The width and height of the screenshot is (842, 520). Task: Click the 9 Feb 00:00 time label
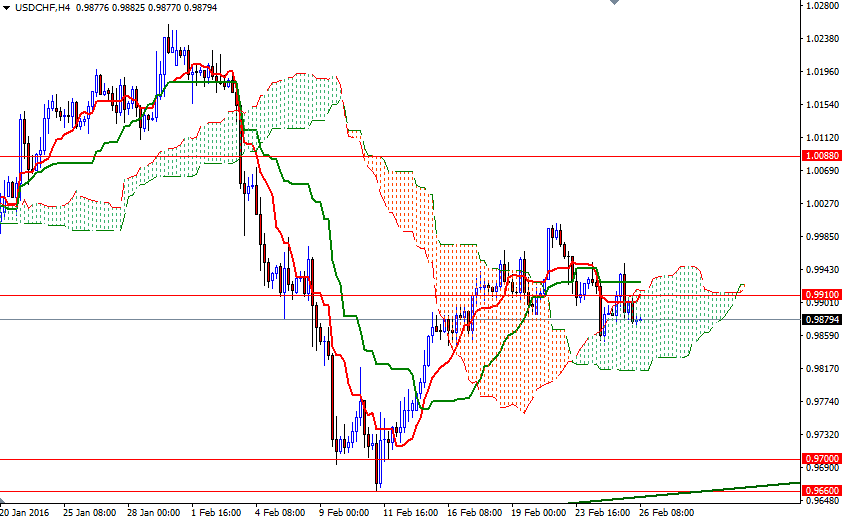(344, 512)
